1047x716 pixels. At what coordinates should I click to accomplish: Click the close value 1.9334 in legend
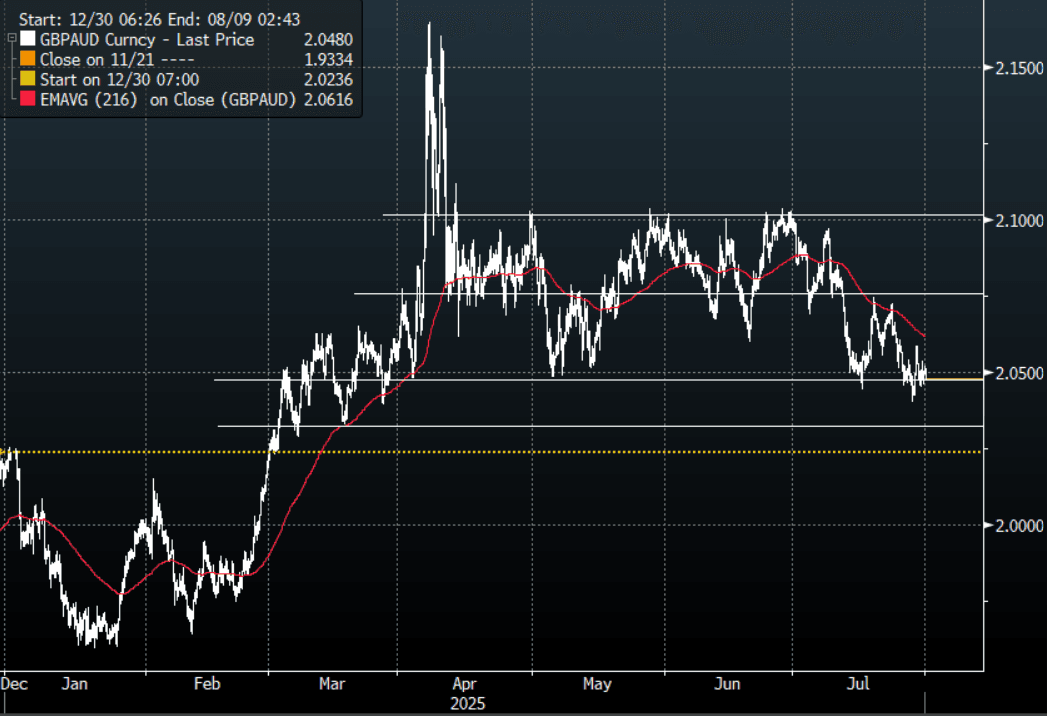(x=329, y=59)
